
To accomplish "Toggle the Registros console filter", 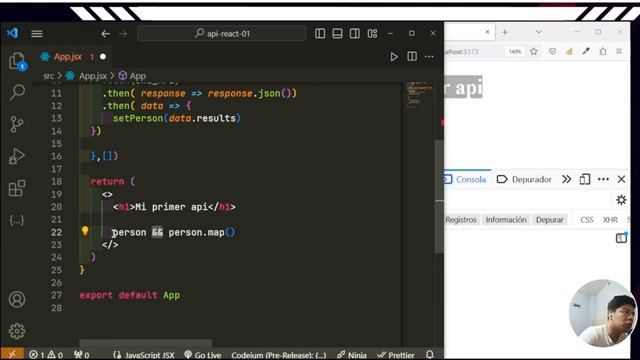I will (x=461, y=220).
